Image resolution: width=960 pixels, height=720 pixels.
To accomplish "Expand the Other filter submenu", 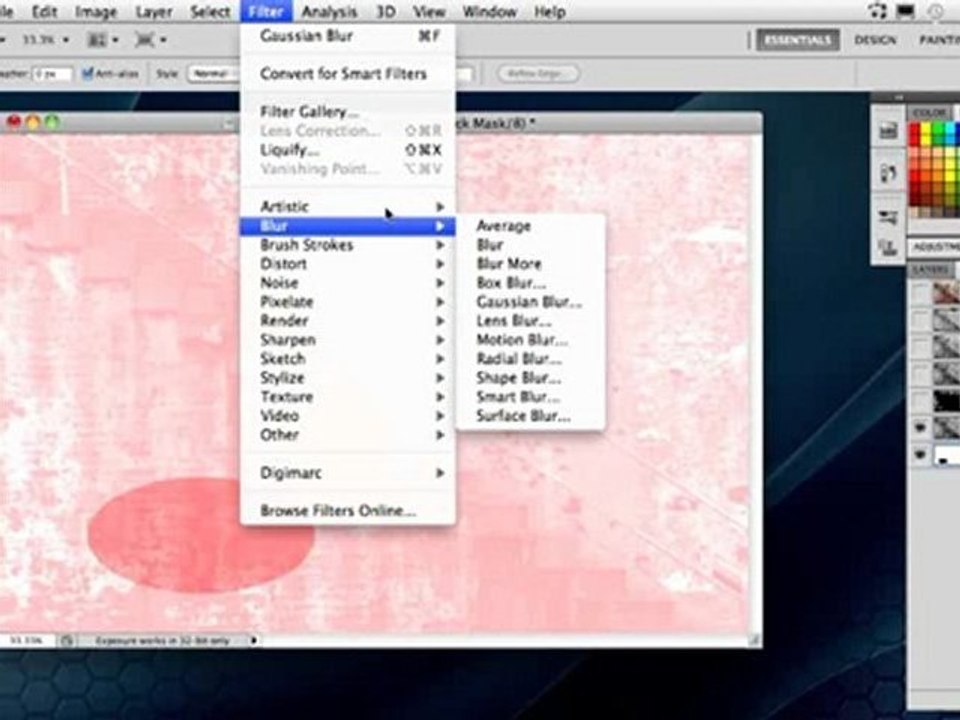I will 348,435.
